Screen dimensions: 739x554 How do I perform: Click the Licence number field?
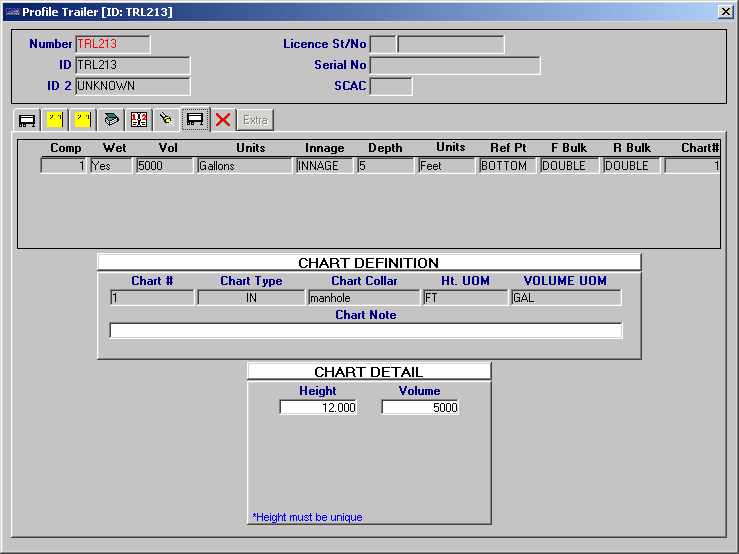(x=451, y=44)
